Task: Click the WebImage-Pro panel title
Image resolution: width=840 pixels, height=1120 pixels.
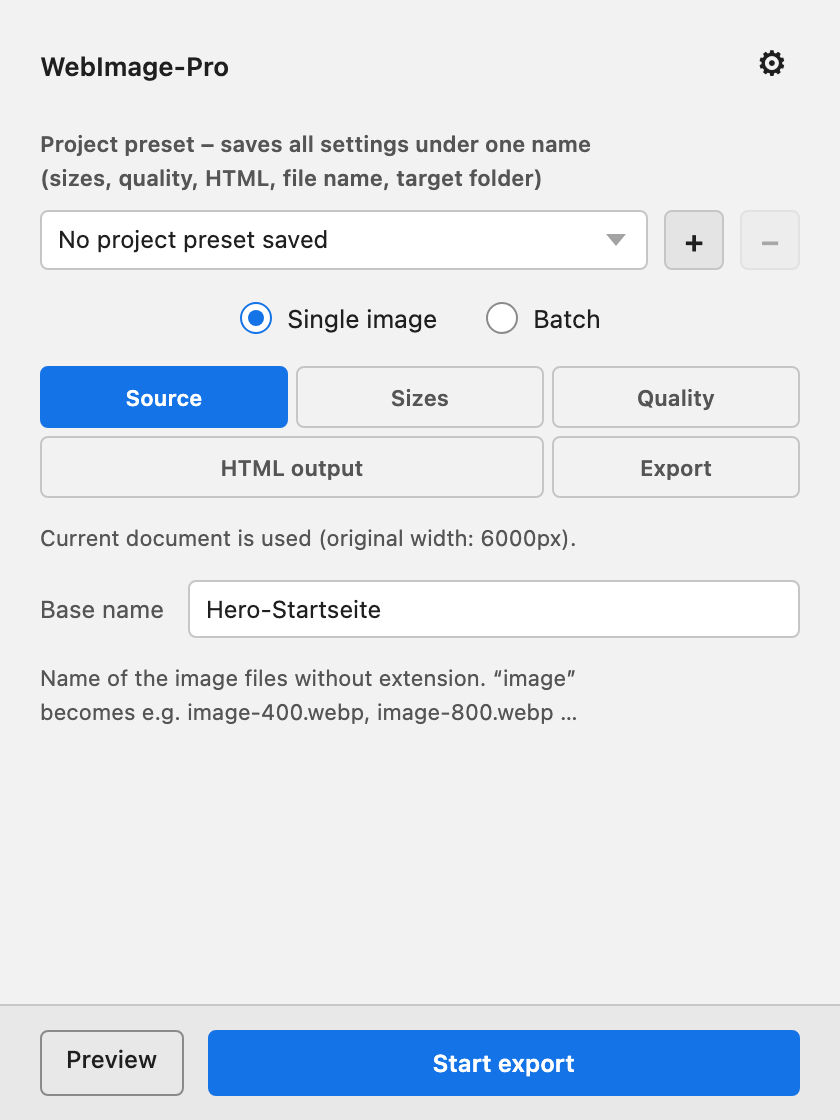Action: point(134,66)
